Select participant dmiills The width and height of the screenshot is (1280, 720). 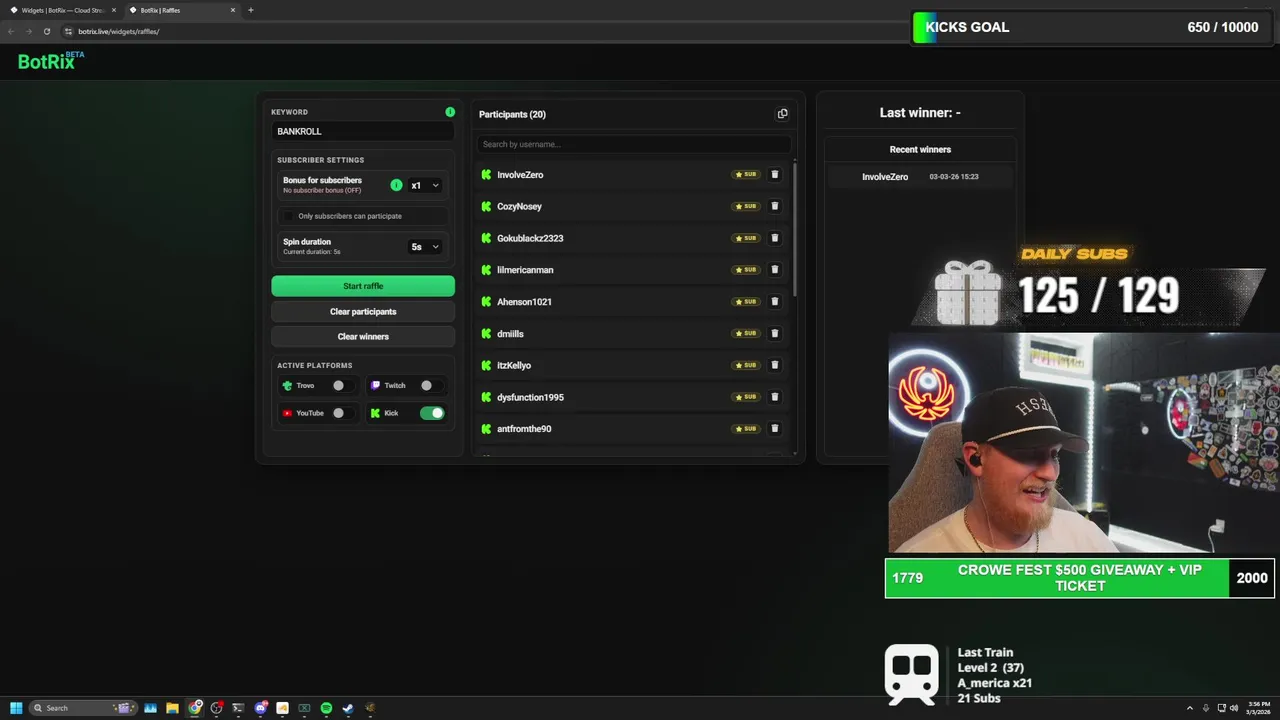[510, 333]
